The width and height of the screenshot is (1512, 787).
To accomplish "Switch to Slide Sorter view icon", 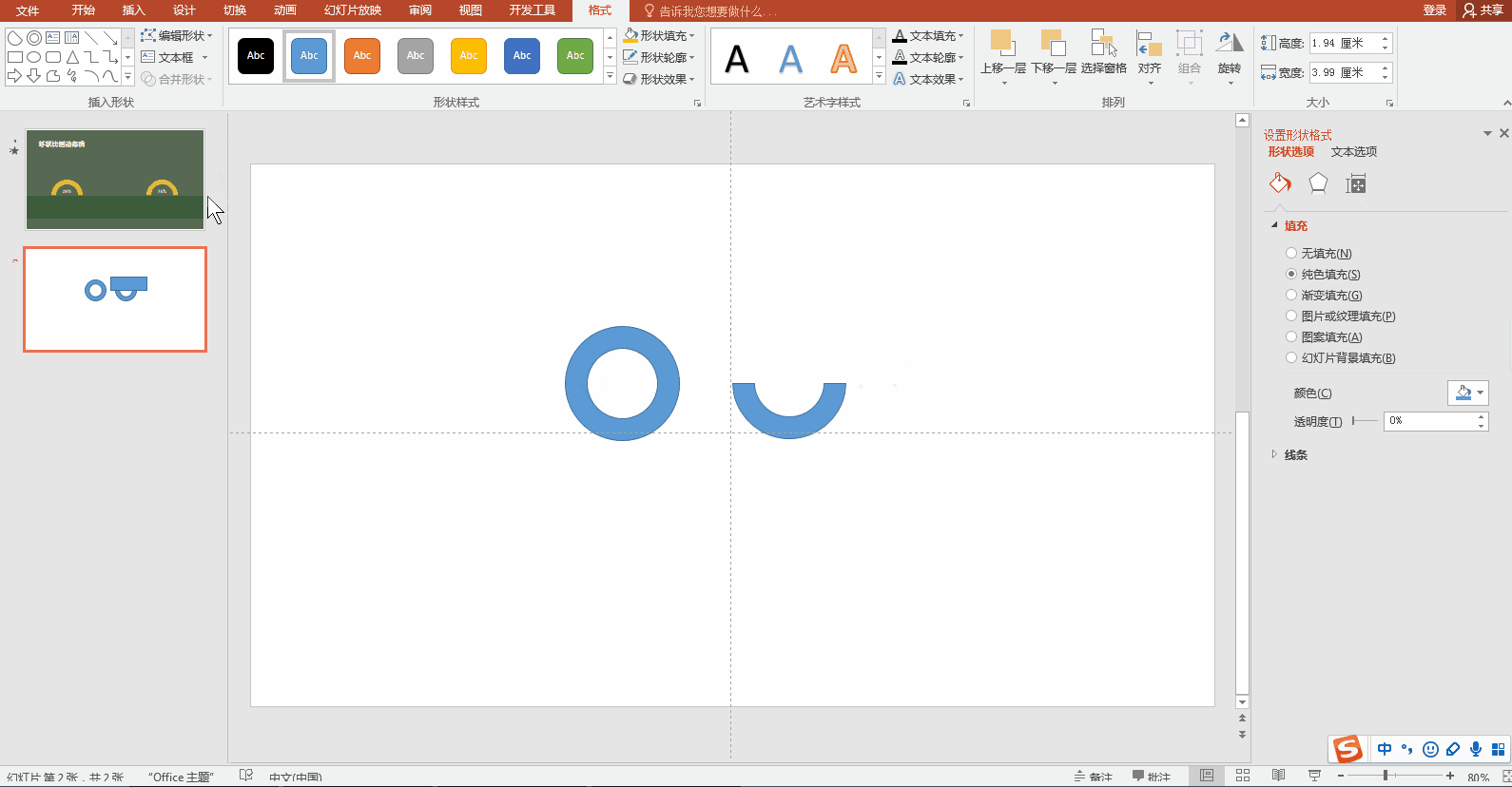I will pyautogui.click(x=1243, y=776).
